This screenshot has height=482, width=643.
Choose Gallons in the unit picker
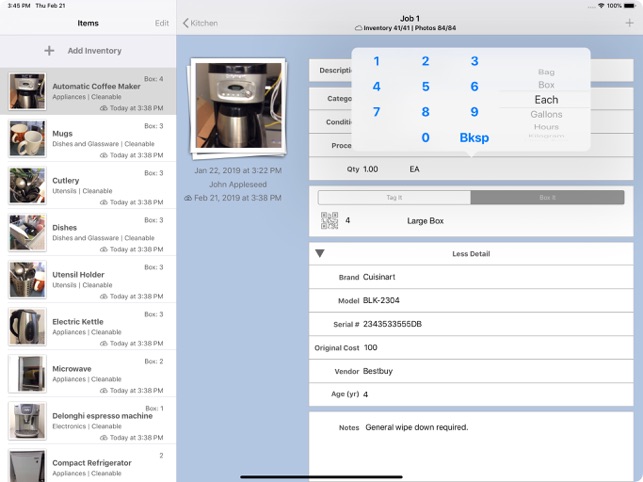click(546, 114)
